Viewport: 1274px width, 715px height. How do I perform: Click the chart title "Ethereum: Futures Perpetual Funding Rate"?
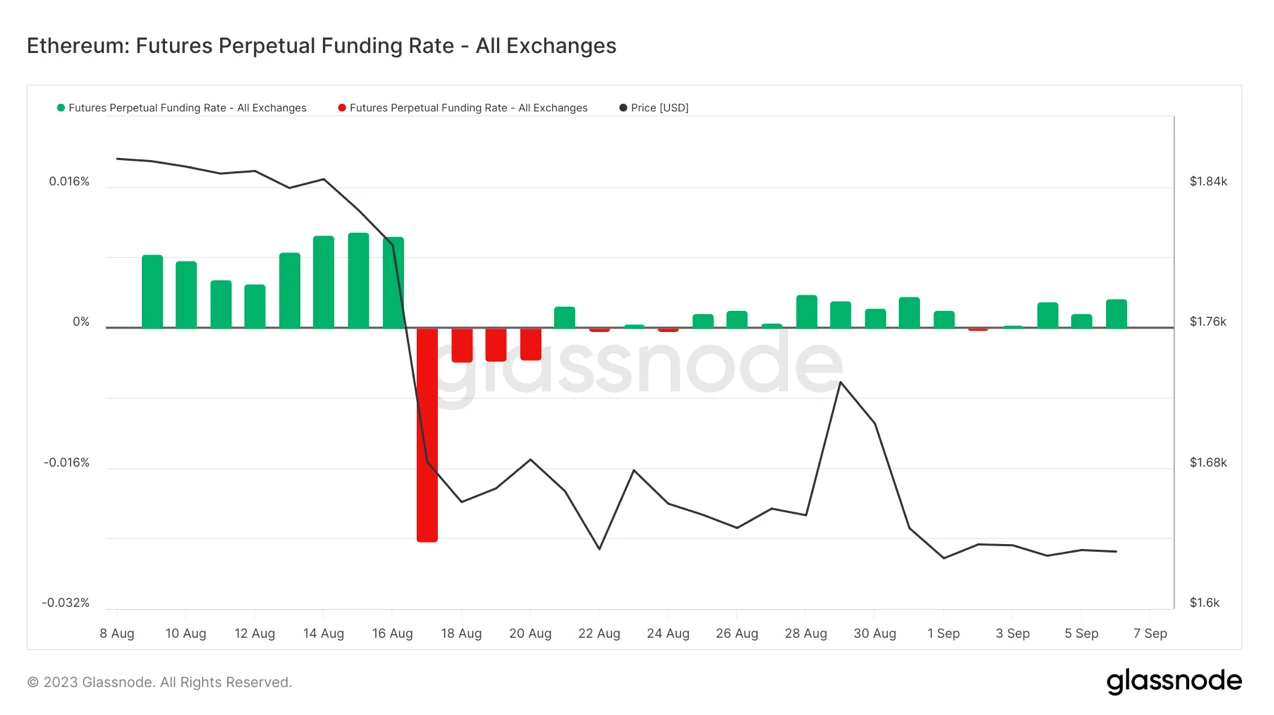pyautogui.click(x=321, y=46)
